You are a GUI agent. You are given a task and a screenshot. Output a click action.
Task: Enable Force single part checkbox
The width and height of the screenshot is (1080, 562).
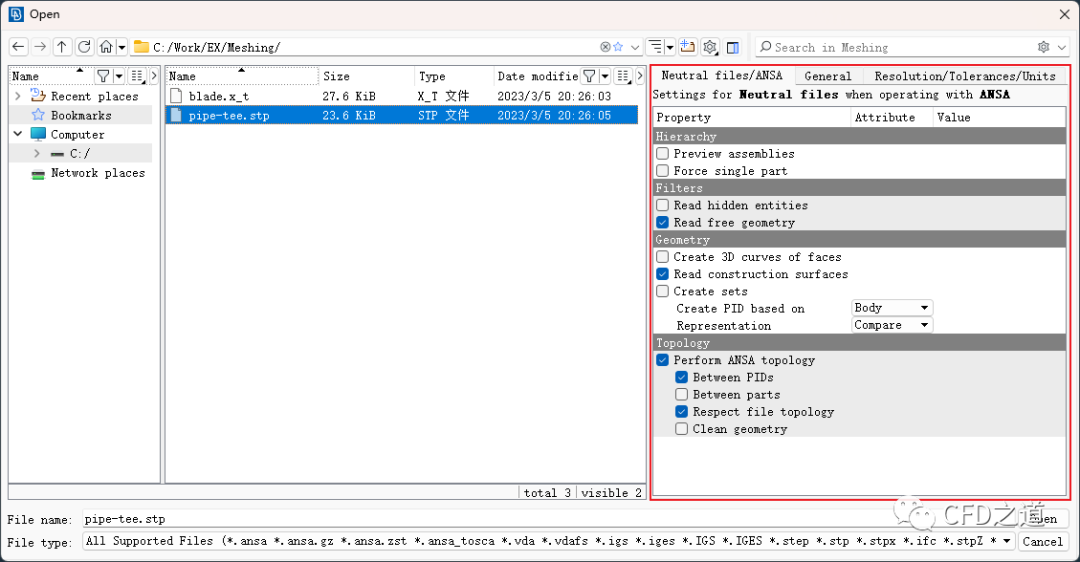(x=663, y=170)
